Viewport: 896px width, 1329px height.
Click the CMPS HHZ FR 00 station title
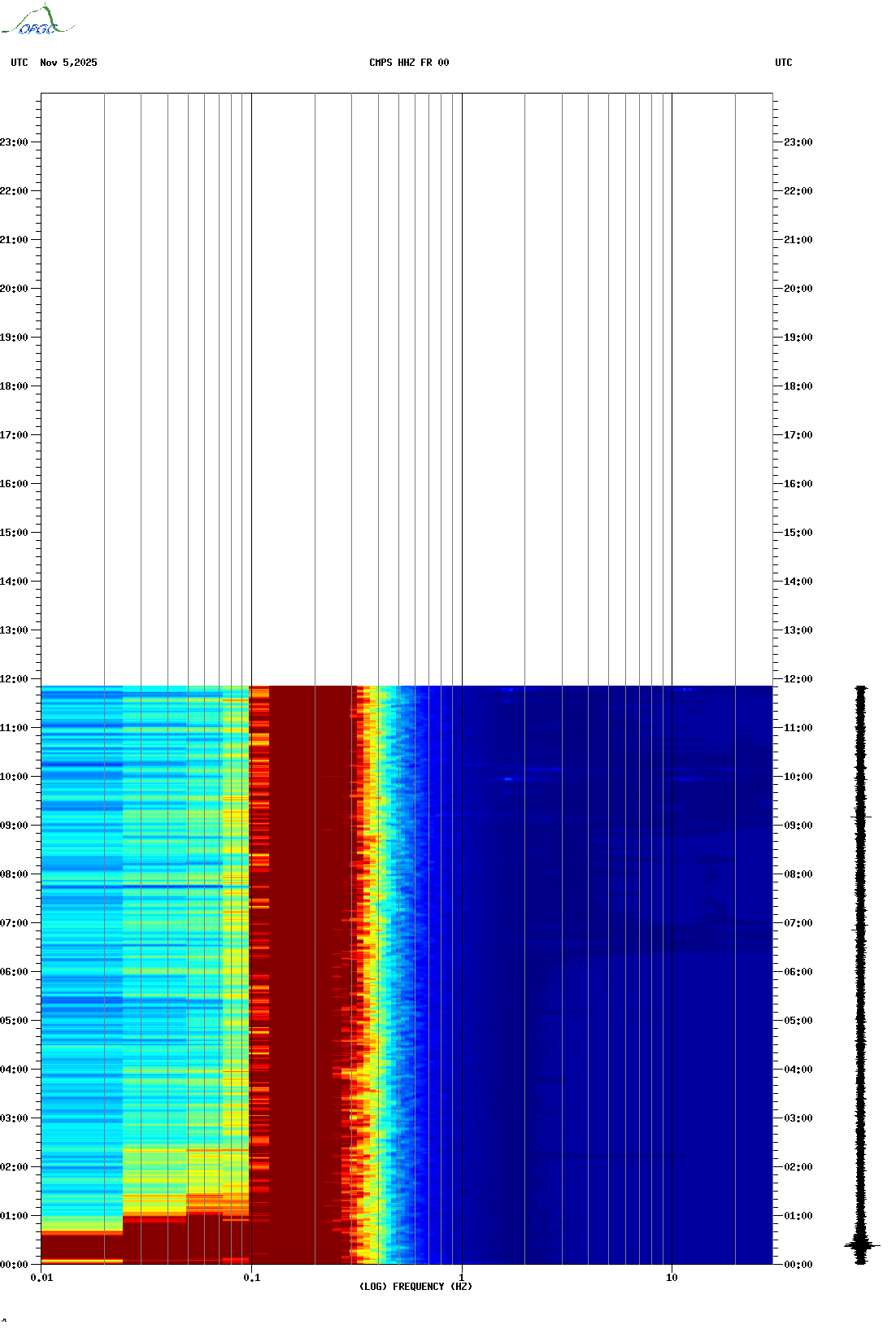tap(409, 63)
